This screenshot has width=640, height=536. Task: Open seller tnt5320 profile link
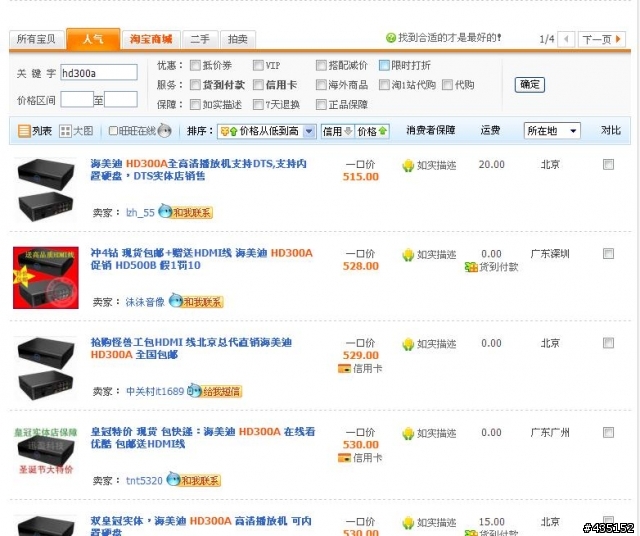click(144, 481)
